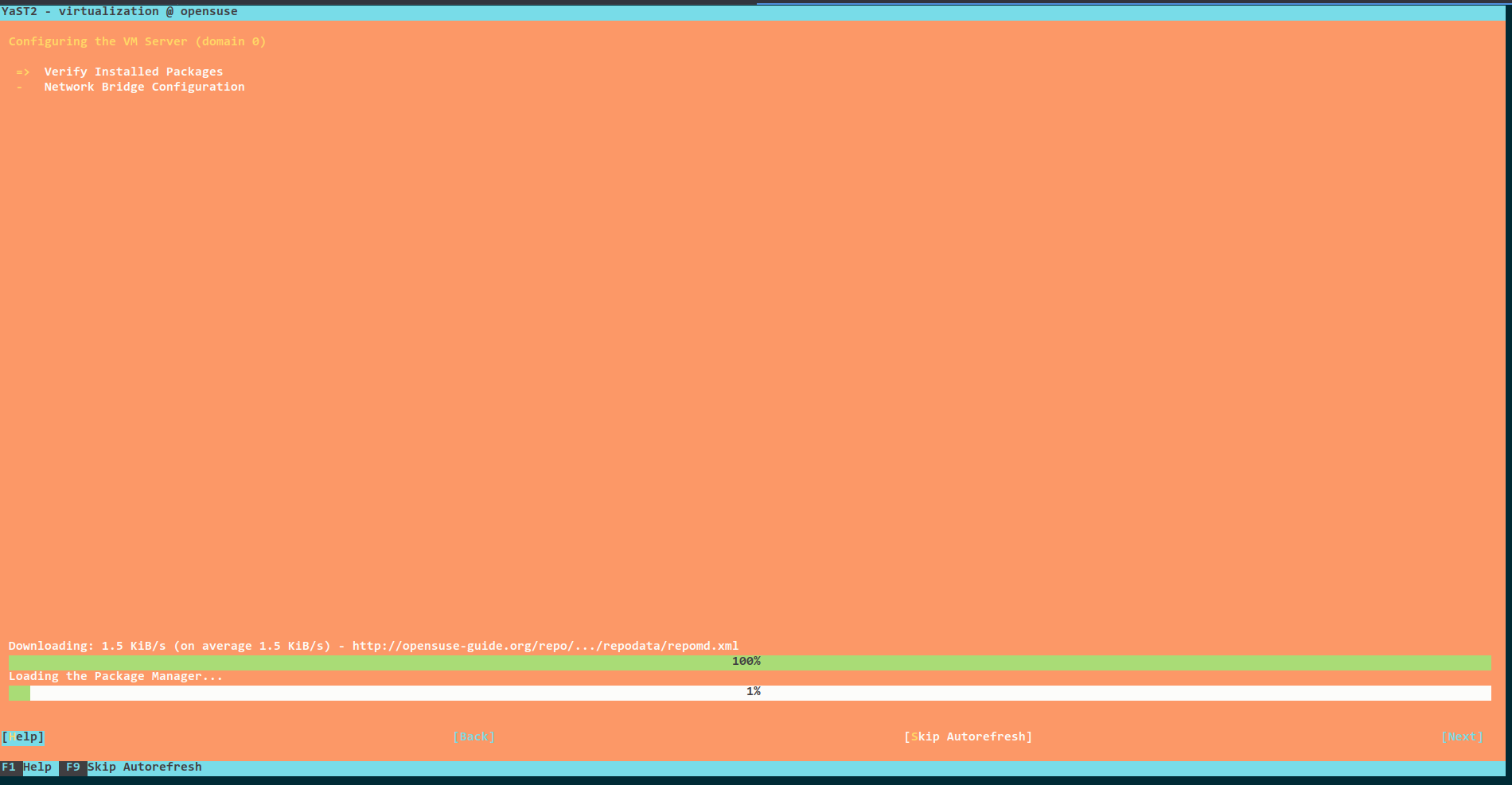Select F9 Skip Autorefresh in the bottom bar

[132, 768]
